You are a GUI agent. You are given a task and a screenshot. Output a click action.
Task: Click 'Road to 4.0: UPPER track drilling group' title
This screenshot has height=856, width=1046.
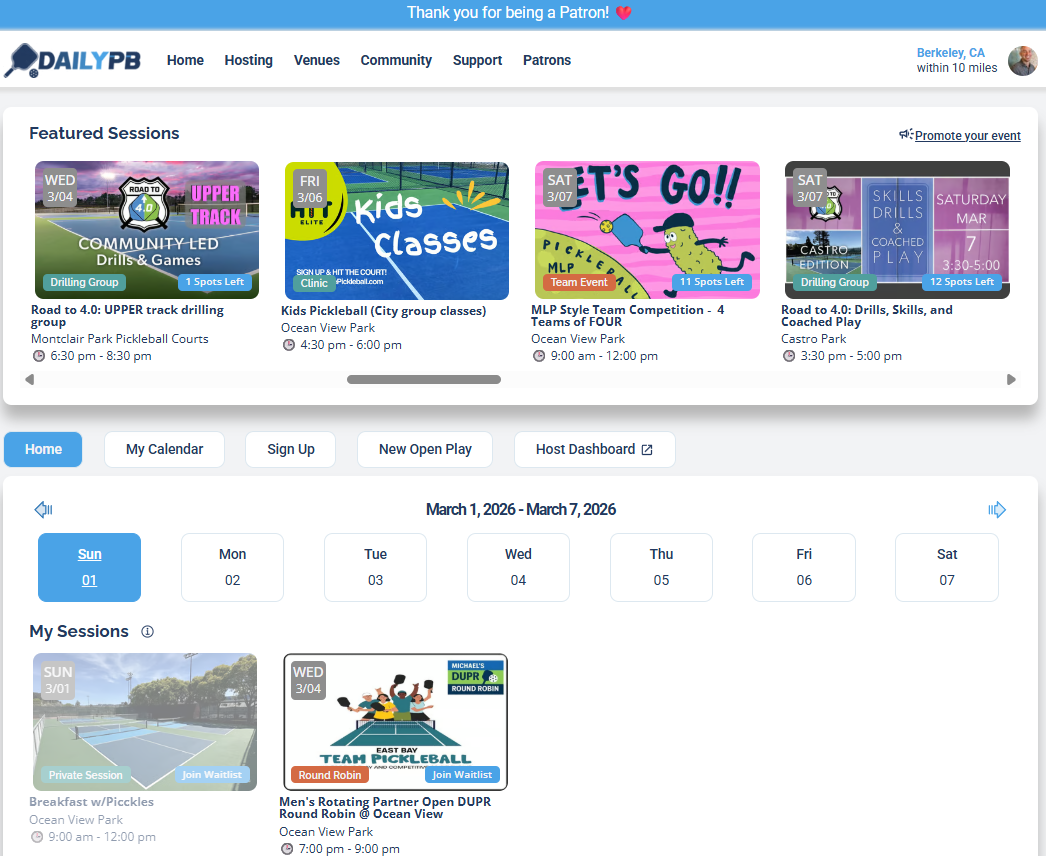[x=127, y=316]
